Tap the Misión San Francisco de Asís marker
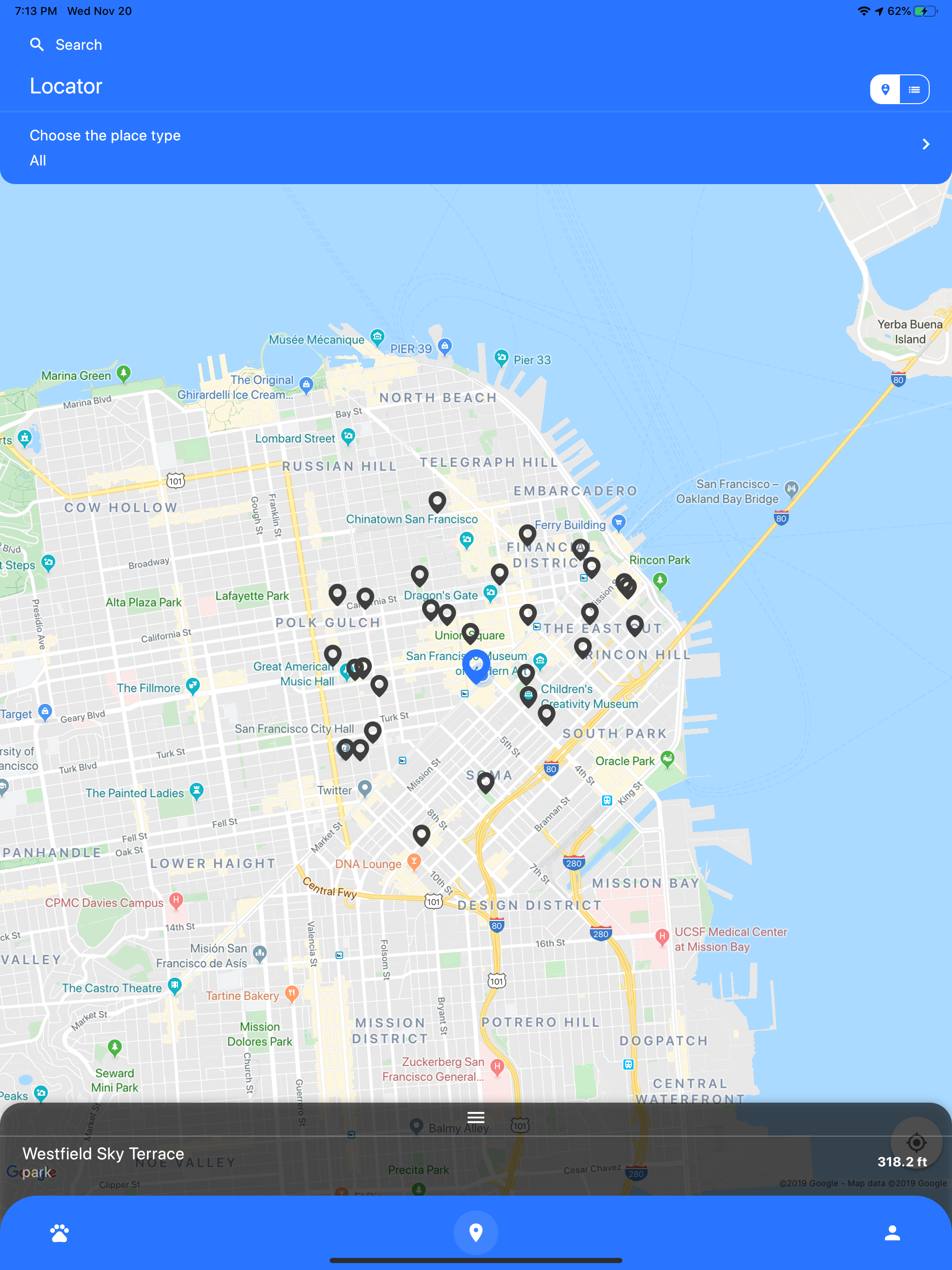Viewport: 952px width, 1270px height. (x=260, y=954)
